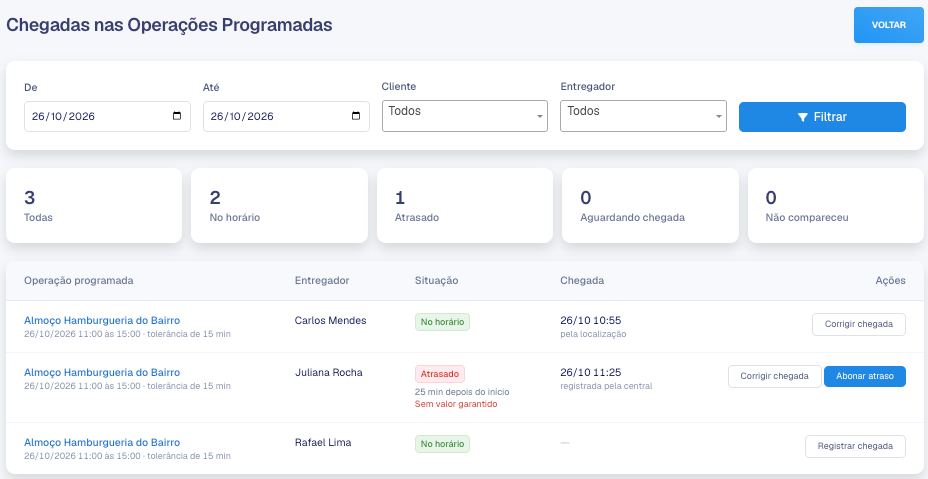Click the Atrasado status badge

440,374
